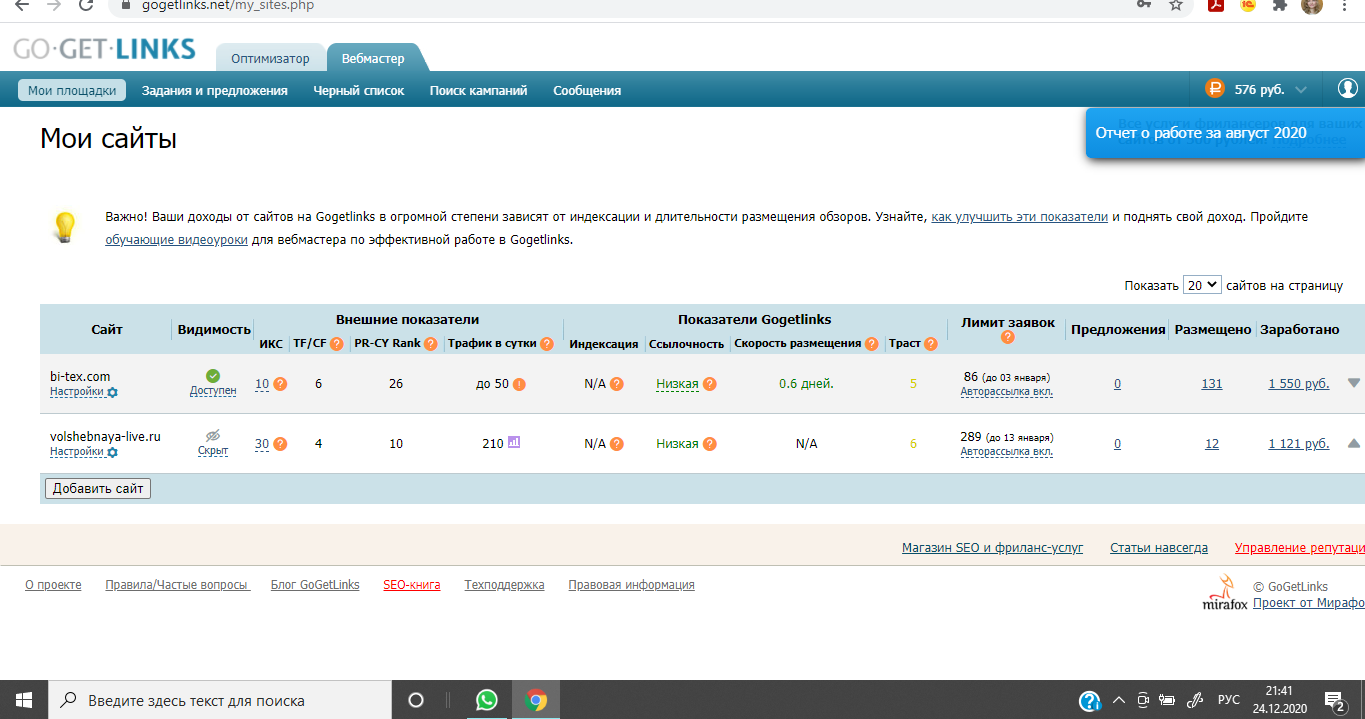Open the обучающие видеоуроки link
1365x719 pixels.
177,240
